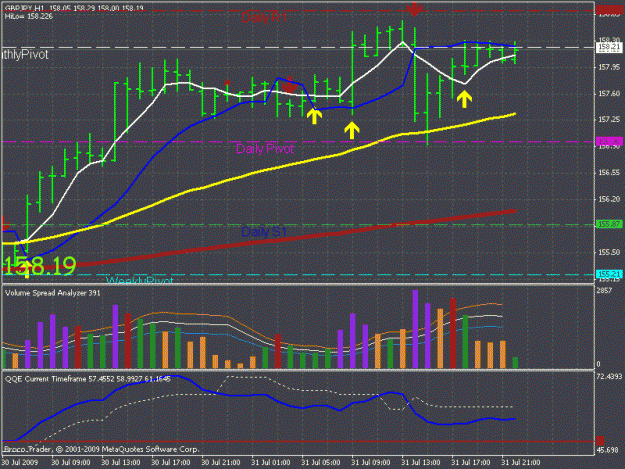Click the 31 Jul 09:00 time label
The width and height of the screenshot is (625, 469).
tap(371, 462)
